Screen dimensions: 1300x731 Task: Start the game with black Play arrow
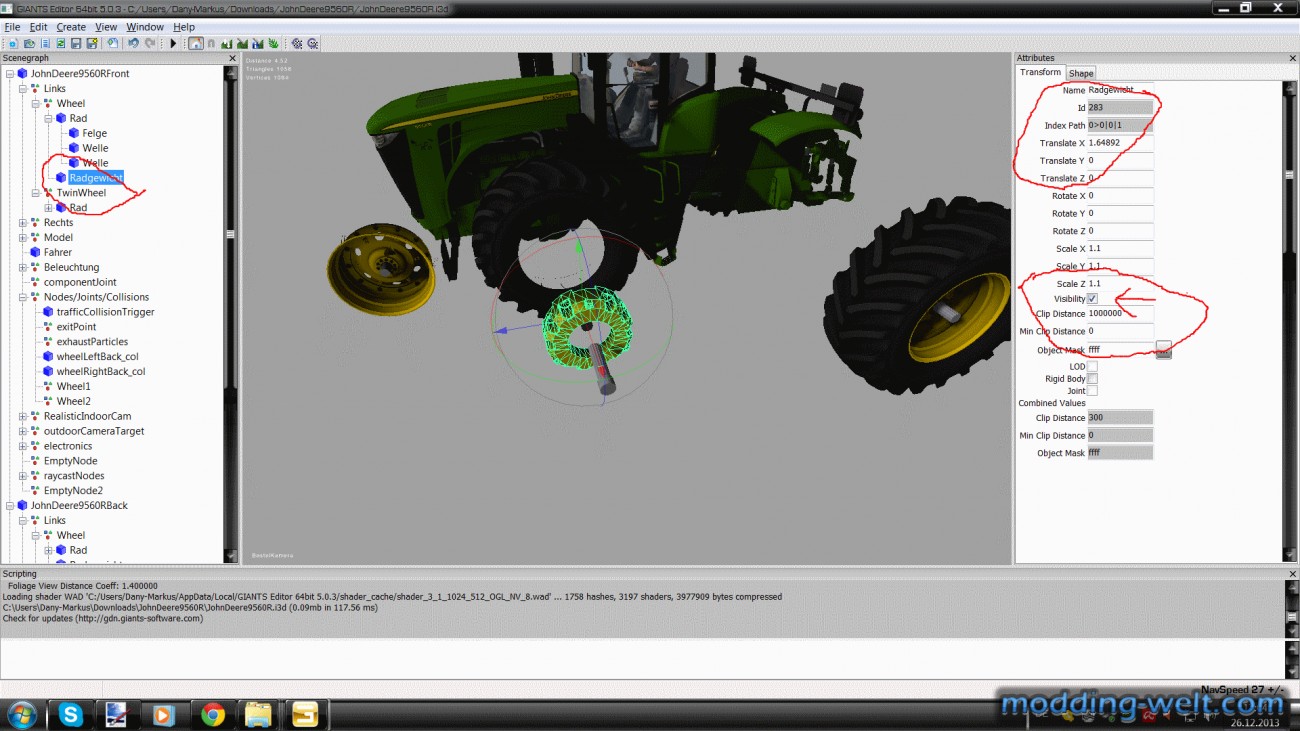point(174,43)
